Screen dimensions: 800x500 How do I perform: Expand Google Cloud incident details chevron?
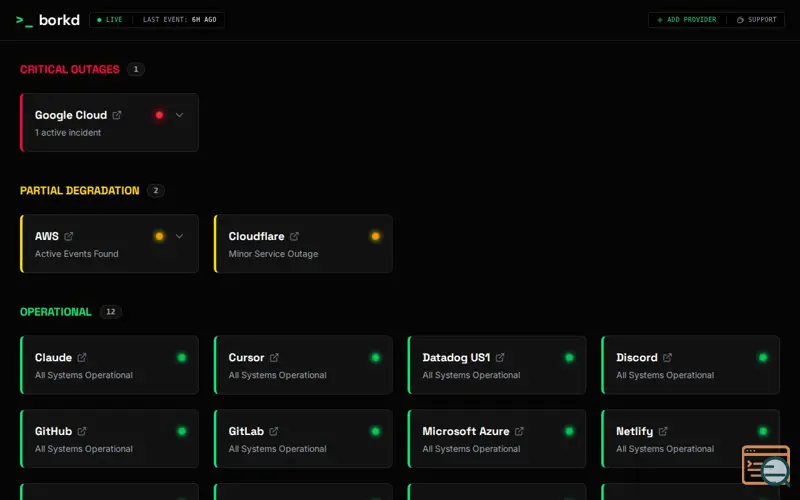(180, 115)
